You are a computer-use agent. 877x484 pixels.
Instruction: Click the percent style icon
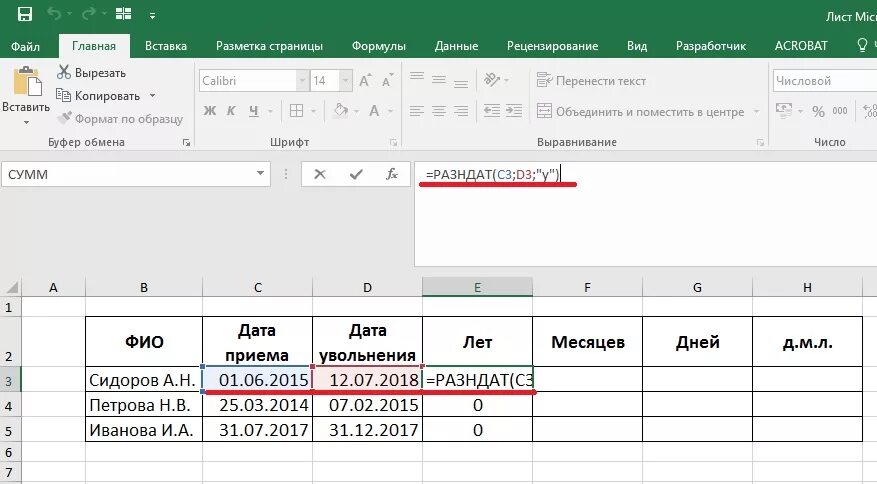(x=818, y=111)
